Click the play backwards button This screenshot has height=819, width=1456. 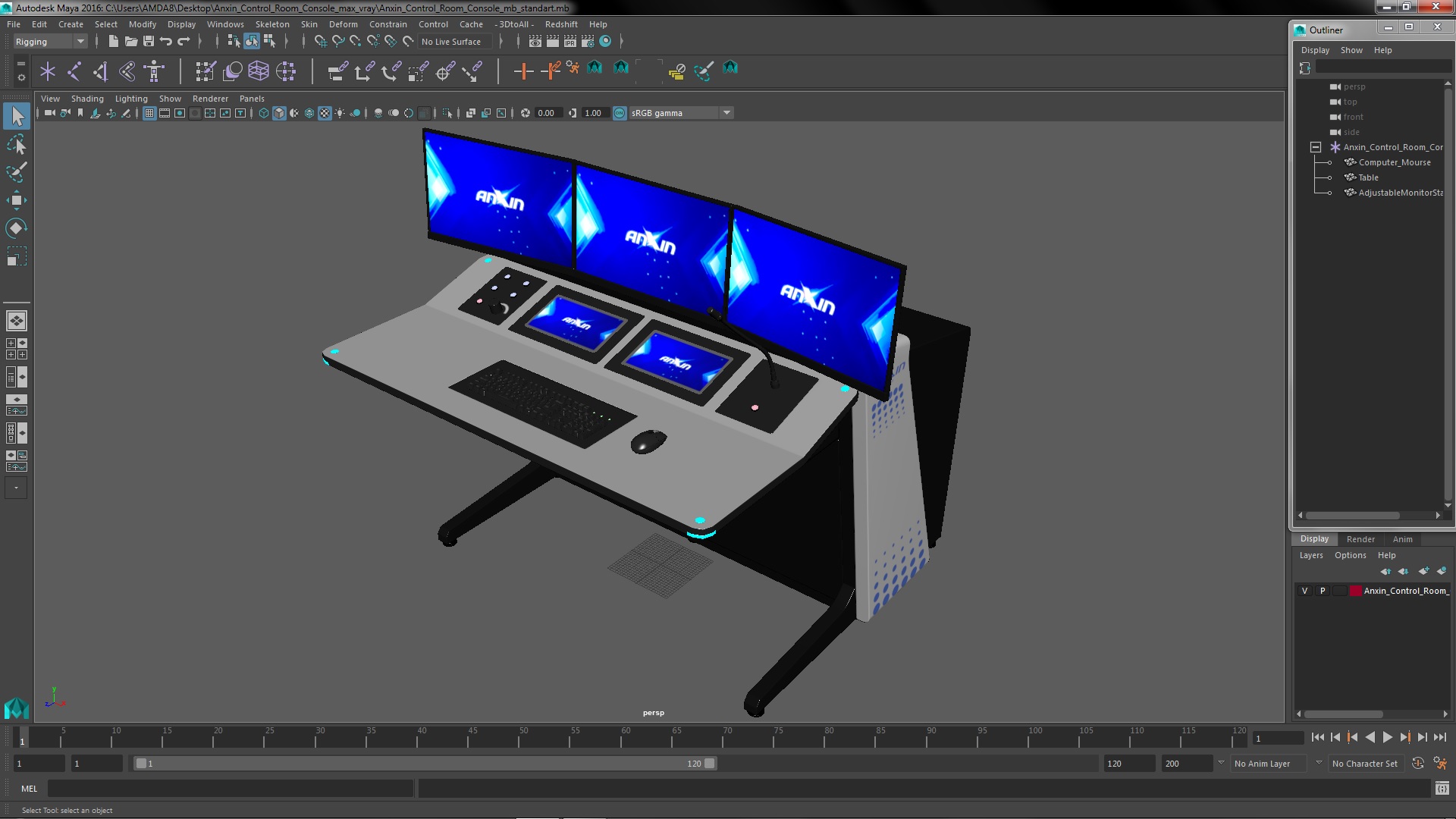tap(1370, 737)
